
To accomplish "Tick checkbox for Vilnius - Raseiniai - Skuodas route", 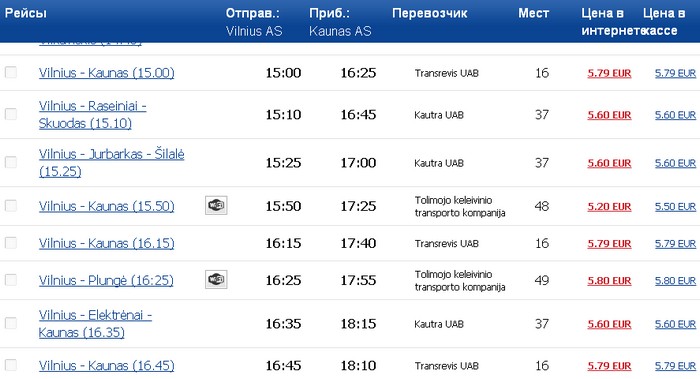I will pos(11,114).
